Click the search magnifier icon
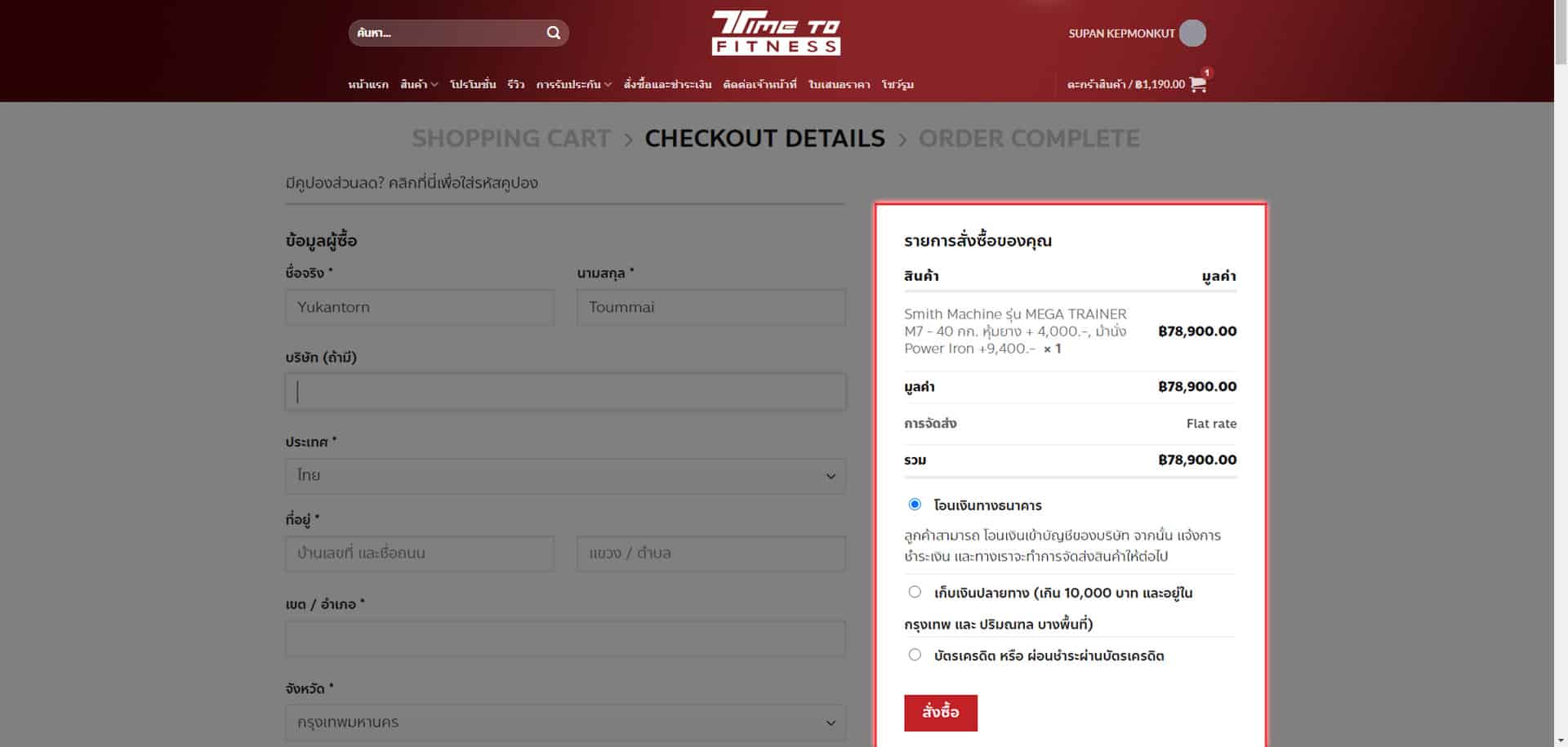The width and height of the screenshot is (1568, 747). click(553, 33)
